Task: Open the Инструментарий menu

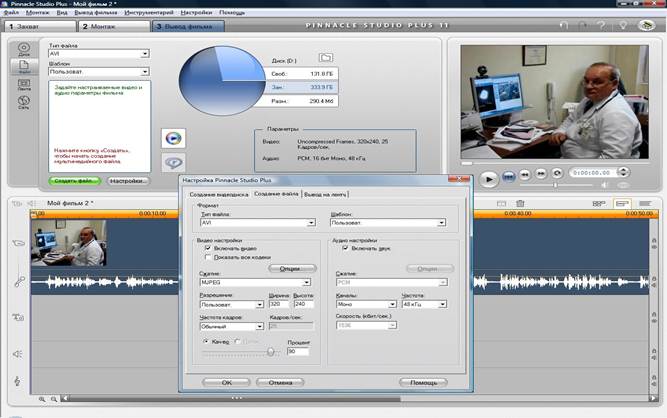Action: point(149,13)
